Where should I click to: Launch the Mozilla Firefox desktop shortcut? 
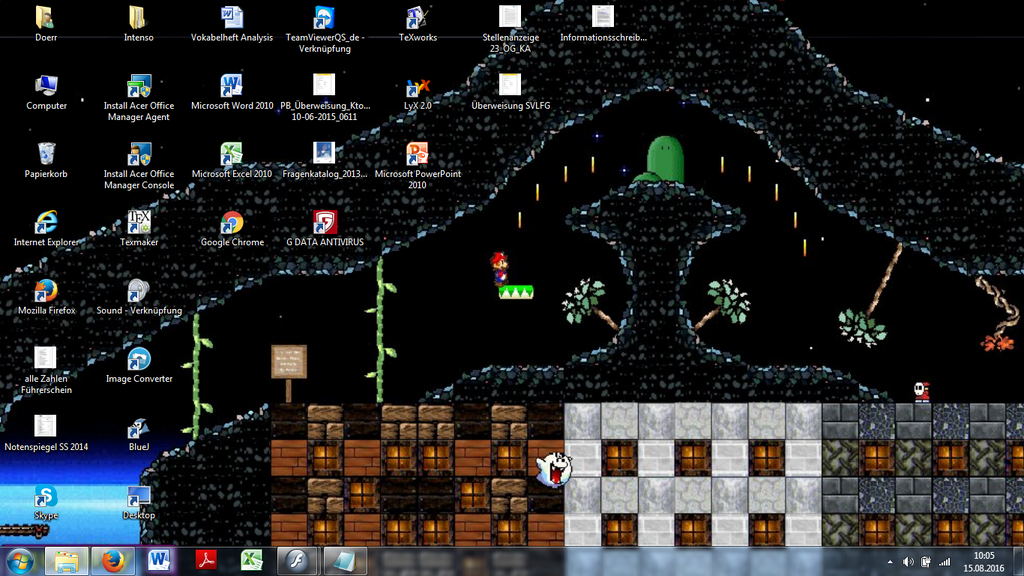tap(46, 291)
